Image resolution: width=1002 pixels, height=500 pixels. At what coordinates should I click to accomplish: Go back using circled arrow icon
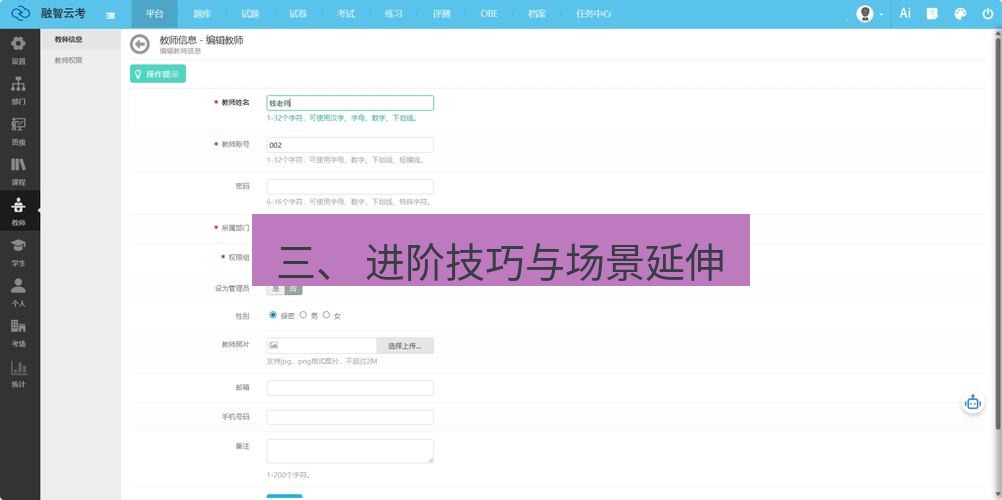pos(139,44)
